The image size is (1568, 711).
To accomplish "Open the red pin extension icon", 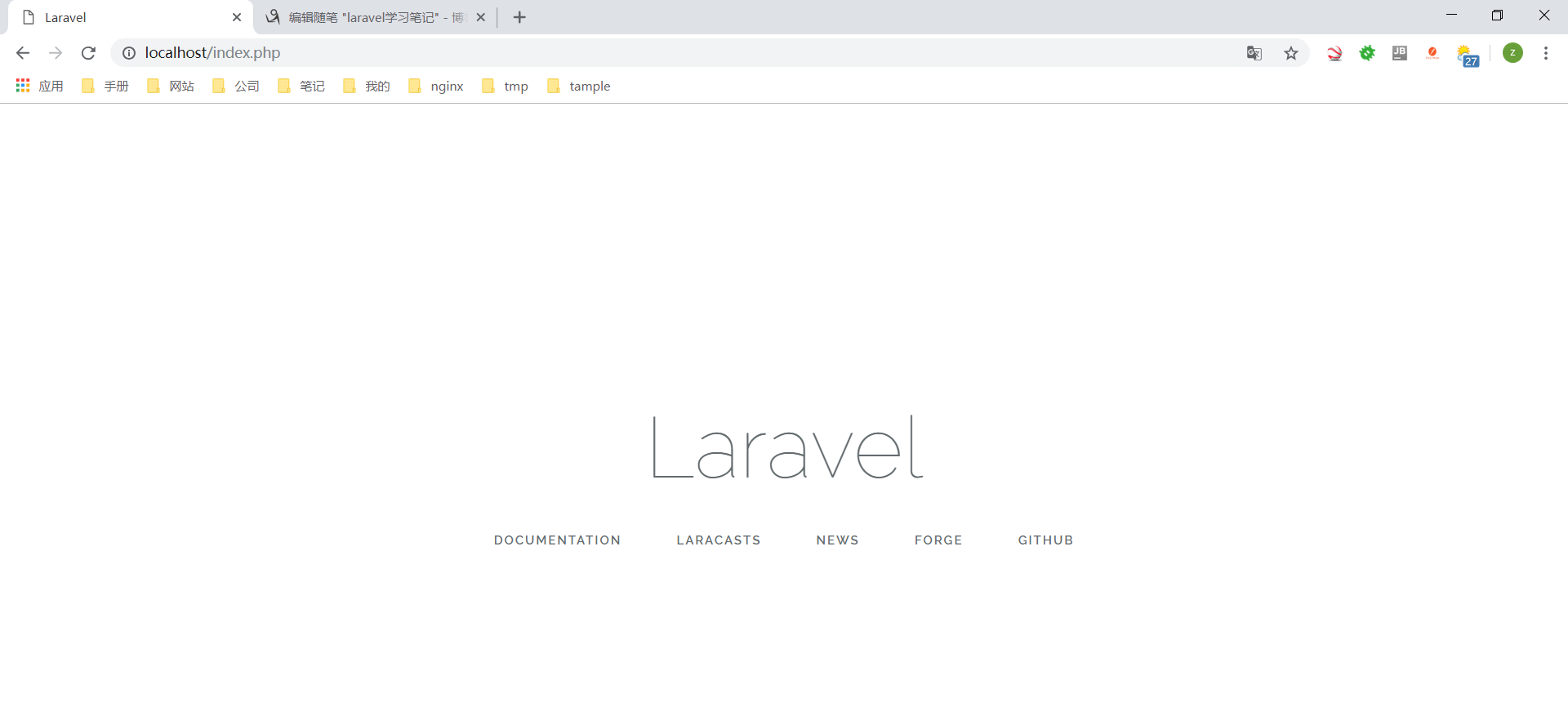I will point(1432,53).
